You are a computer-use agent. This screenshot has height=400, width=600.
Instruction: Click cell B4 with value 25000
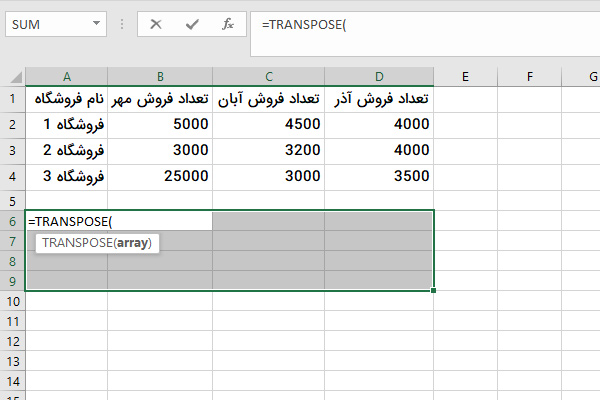click(160, 178)
